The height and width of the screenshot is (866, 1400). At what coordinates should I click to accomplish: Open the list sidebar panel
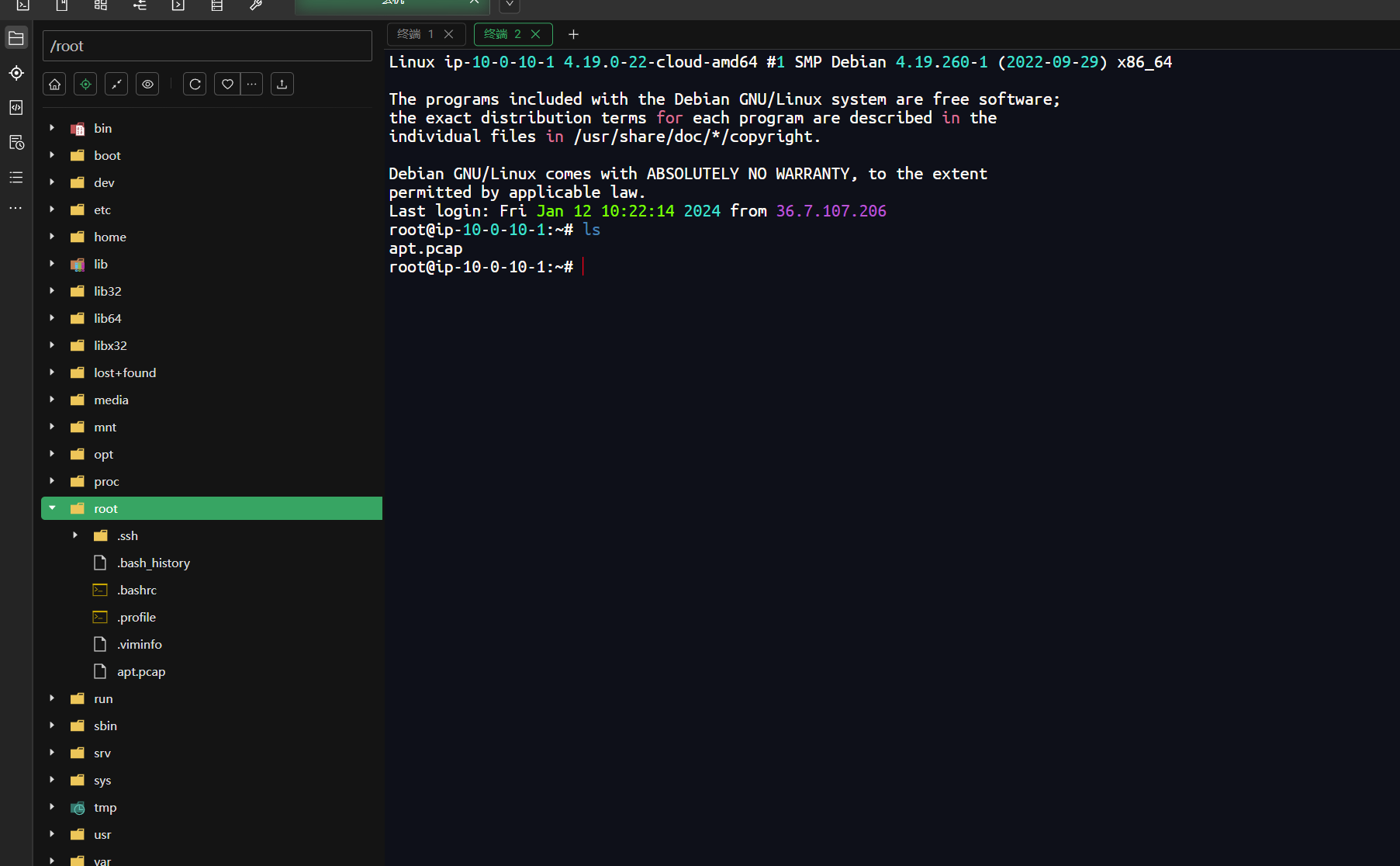[16, 178]
